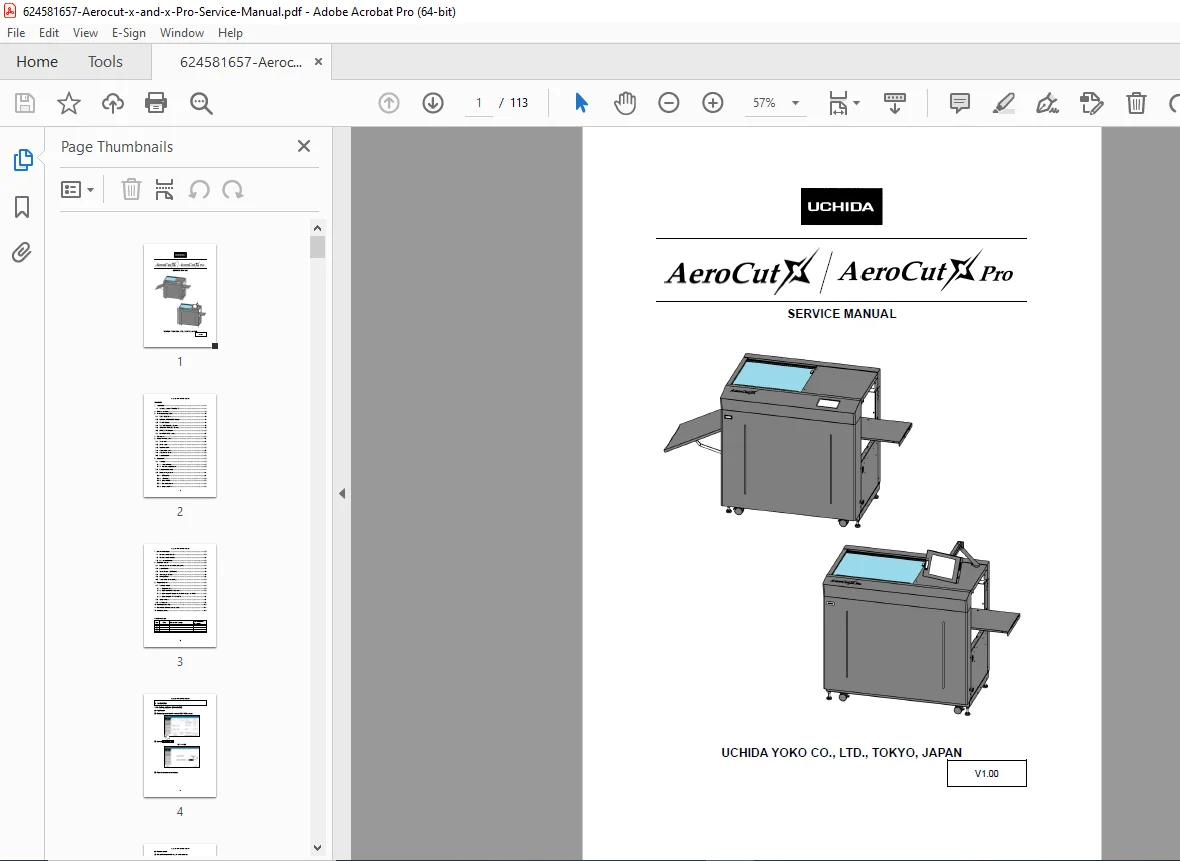
Task: Select page 3 thumbnail
Action: (180, 595)
